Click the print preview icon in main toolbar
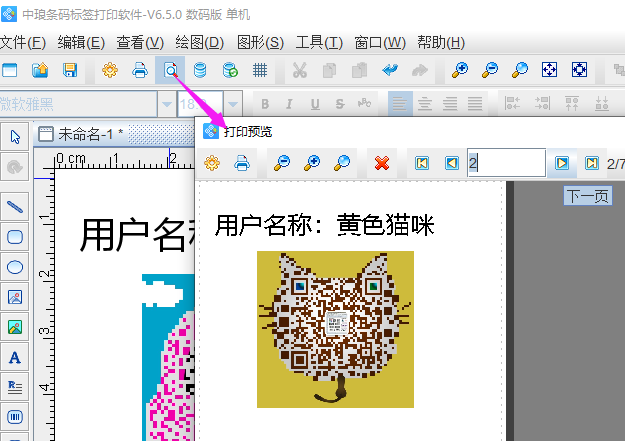 (171, 70)
